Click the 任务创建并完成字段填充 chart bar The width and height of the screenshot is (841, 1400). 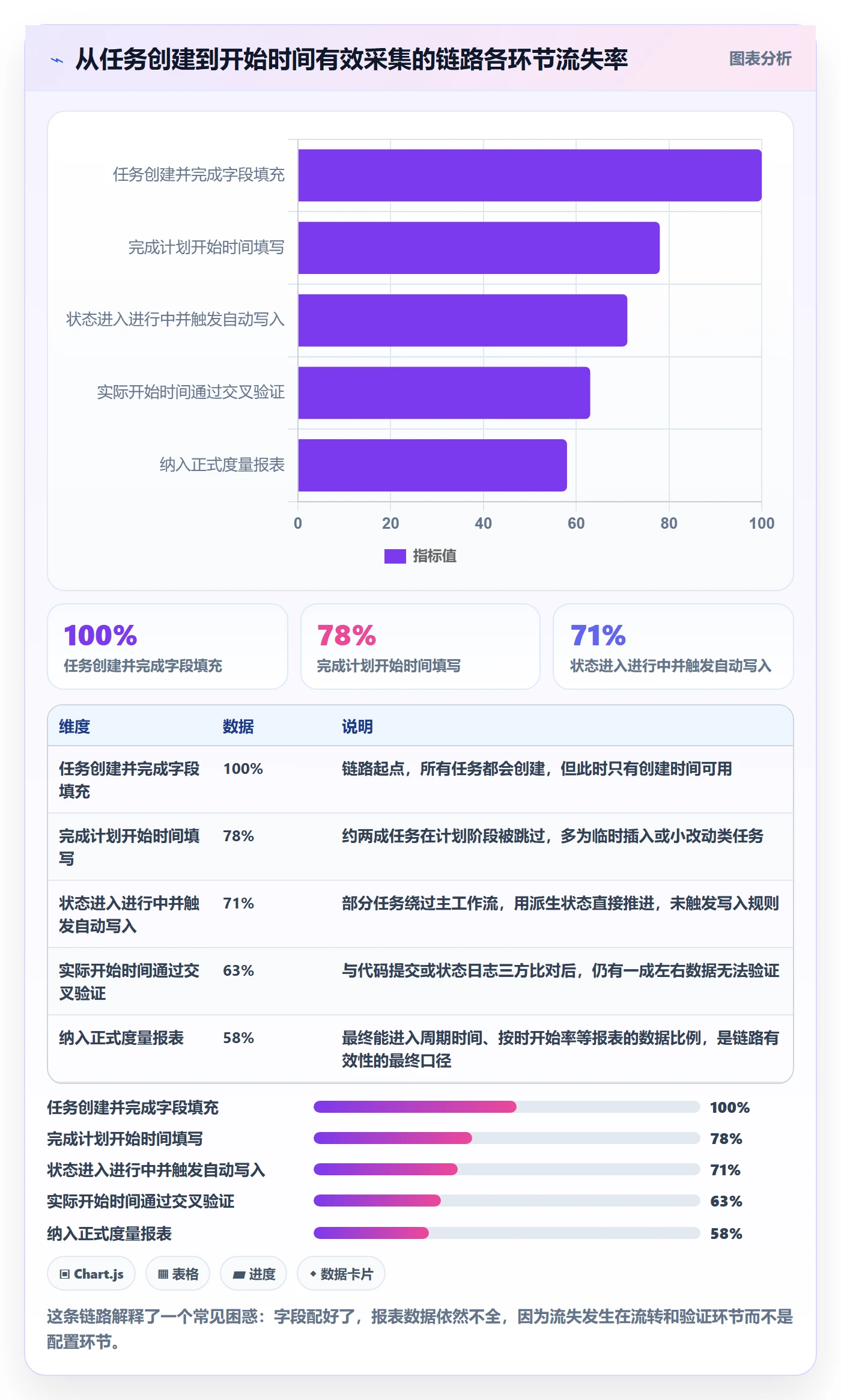click(530, 175)
